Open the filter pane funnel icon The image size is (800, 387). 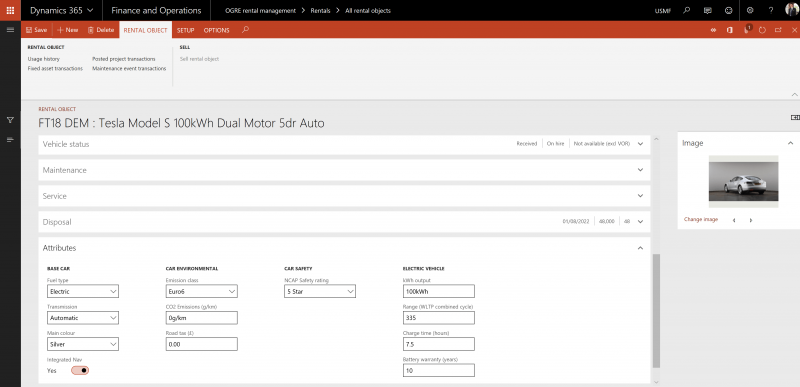click(x=10, y=120)
